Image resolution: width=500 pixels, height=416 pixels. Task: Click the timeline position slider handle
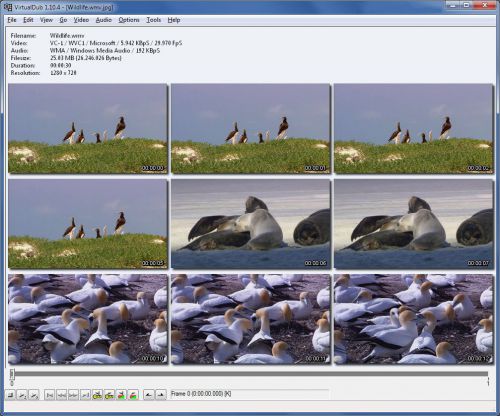(12, 374)
